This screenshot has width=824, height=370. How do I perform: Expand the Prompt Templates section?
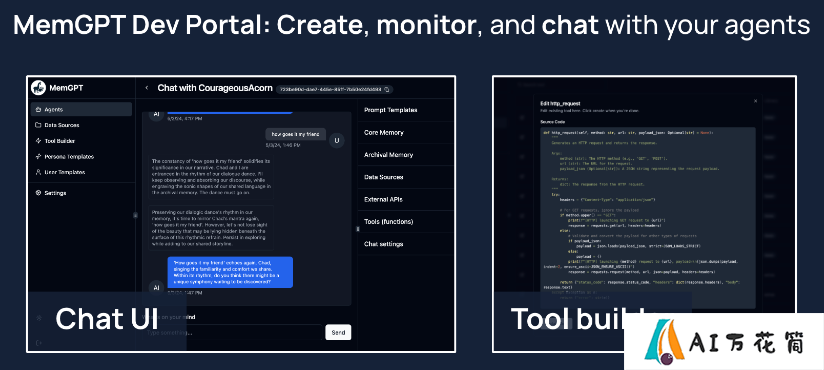[405, 110]
